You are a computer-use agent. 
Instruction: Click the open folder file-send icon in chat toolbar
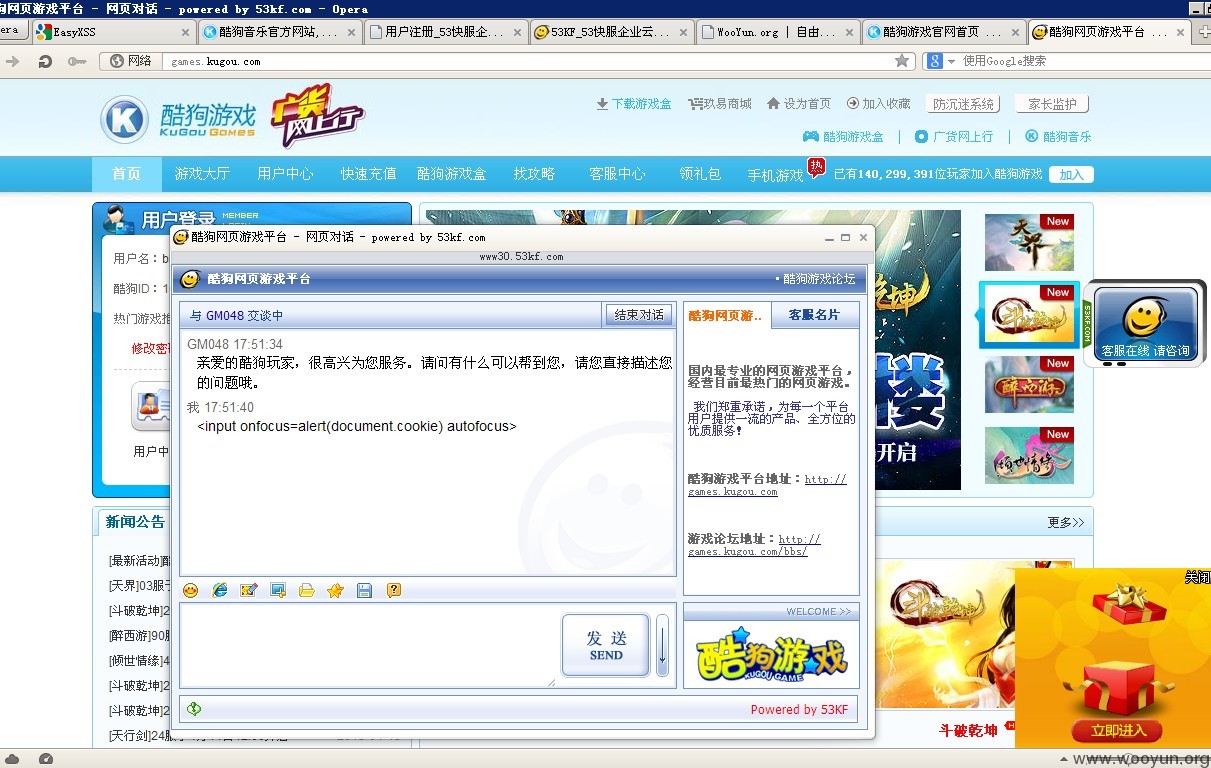[x=307, y=590]
